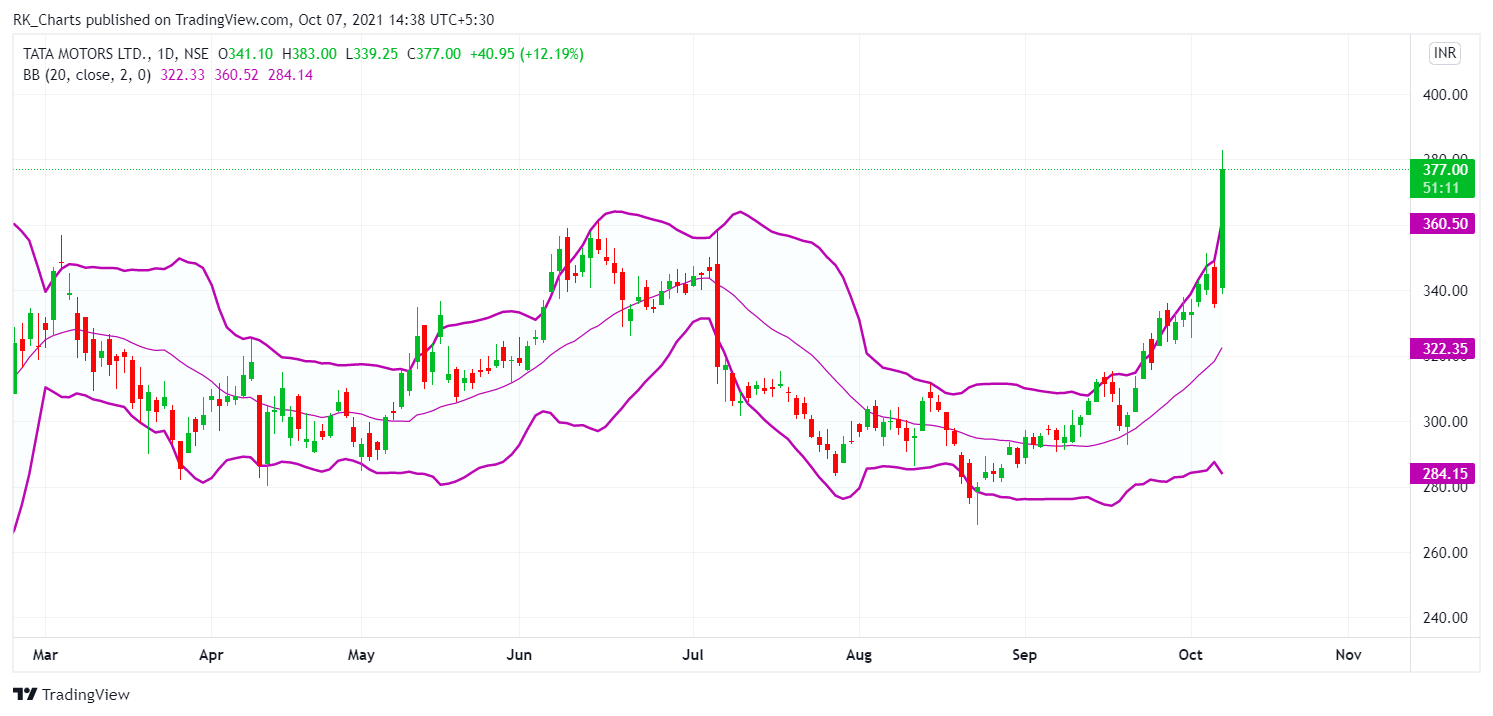Click the Sep label on time axis
The height and width of the screenshot is (716, 1493).
pyautogui.click(x=1025, y=655)
